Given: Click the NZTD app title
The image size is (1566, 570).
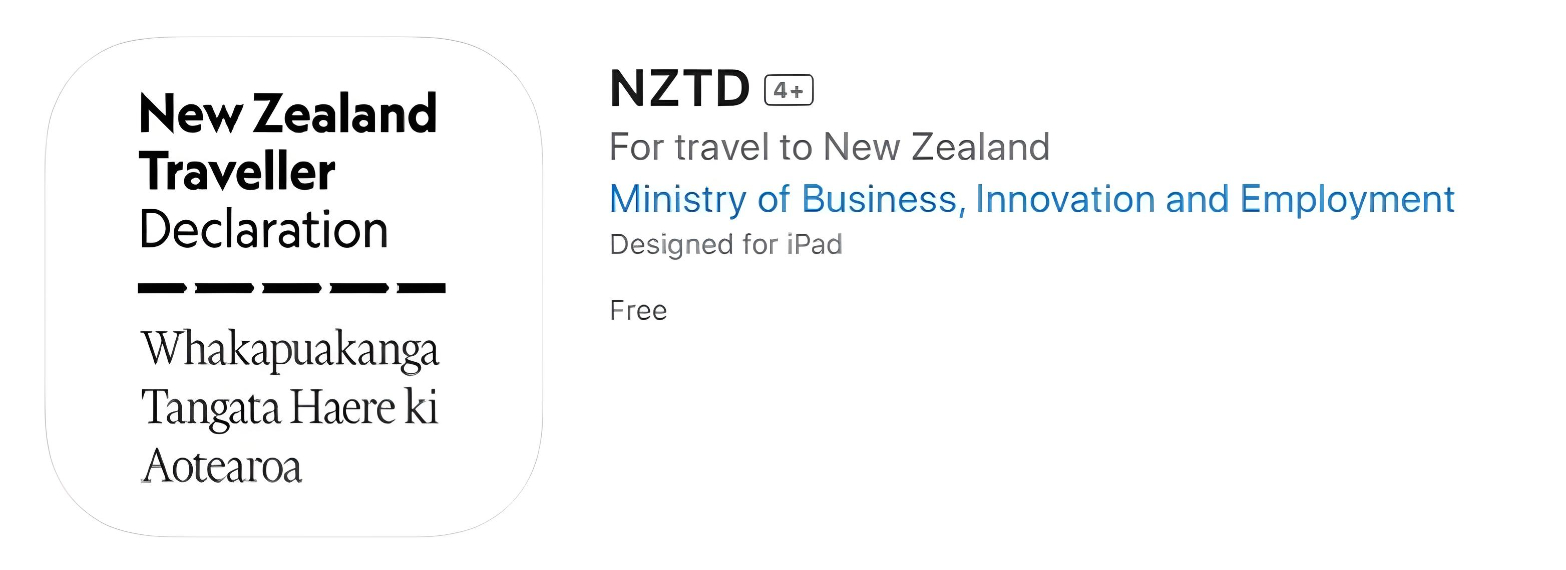Looking at the screenshot, I should 679,90.
